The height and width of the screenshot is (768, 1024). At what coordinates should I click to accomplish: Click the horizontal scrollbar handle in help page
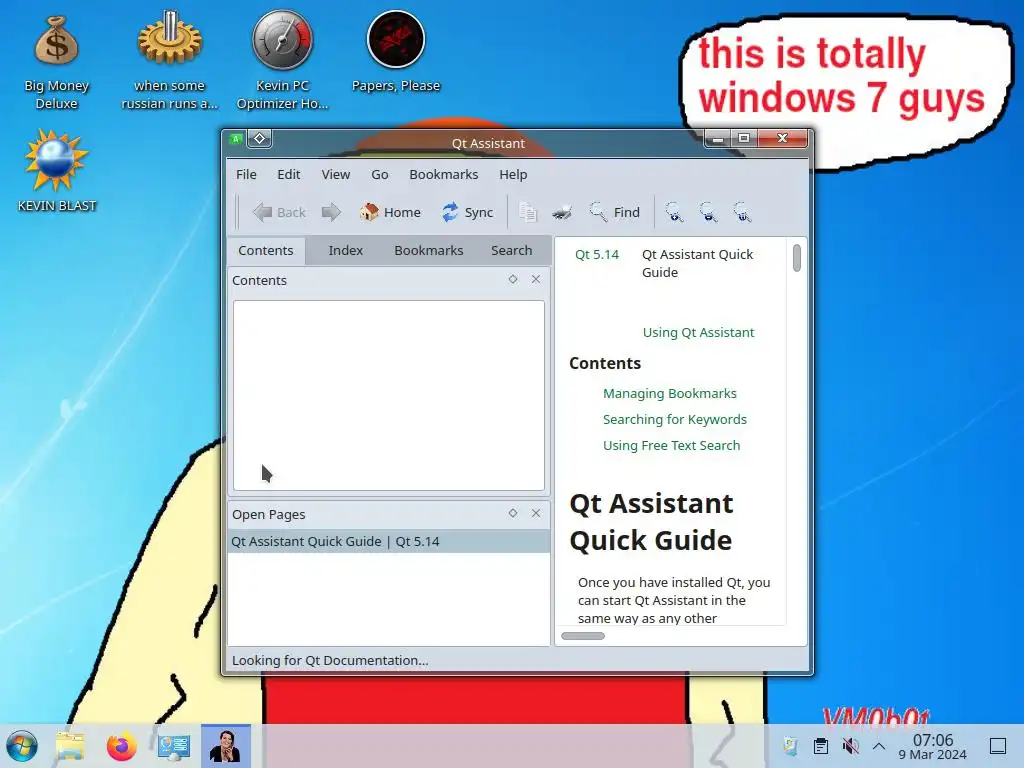[583, 635]
